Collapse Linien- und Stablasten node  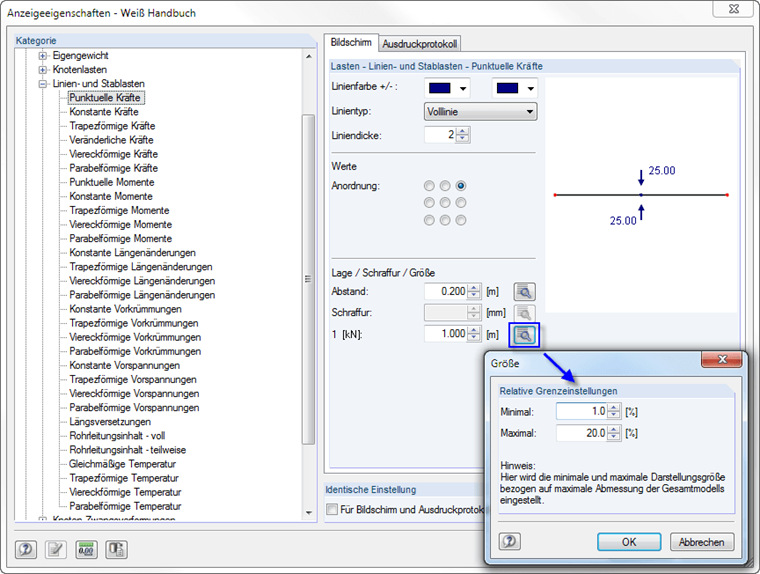tap(43, 84)
